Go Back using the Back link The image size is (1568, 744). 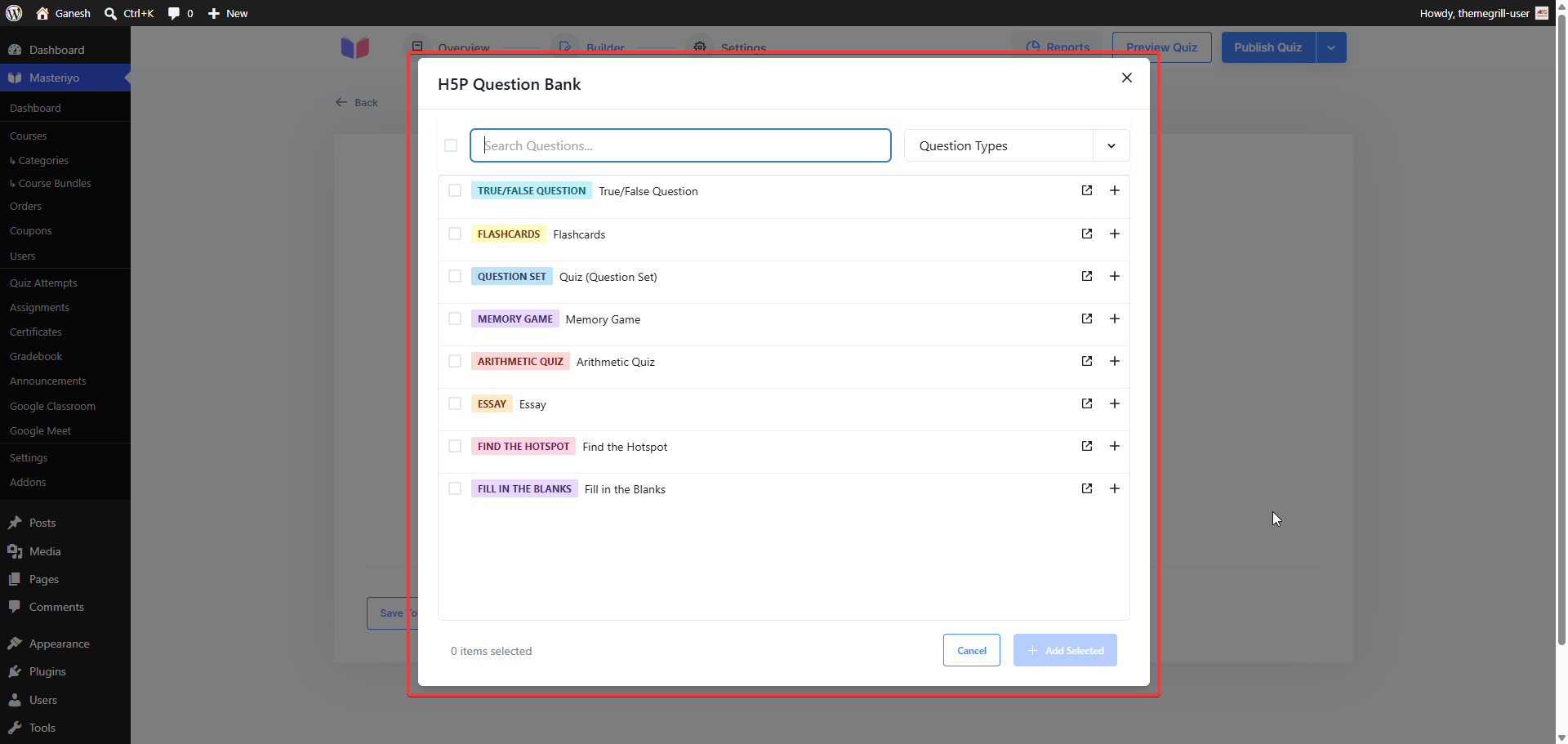coord(357,102)
